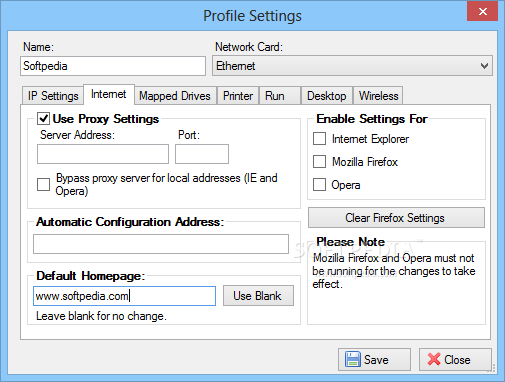
Task: Click the 'Leave blank for no change.' text
Action: [x=101, y=316]
